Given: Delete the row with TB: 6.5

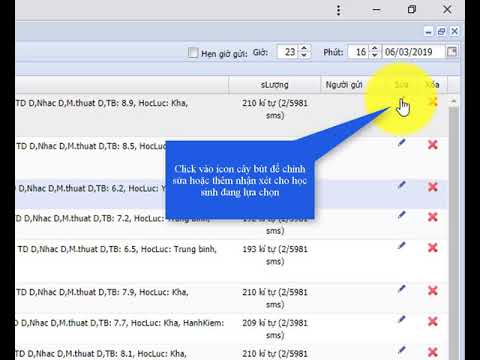Looking at the screenshot, I should coord(433,247).
